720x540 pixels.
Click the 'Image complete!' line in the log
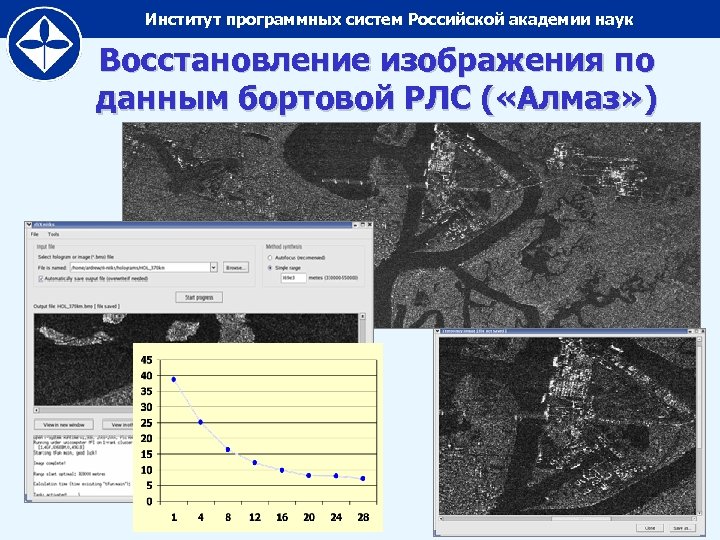click(50, 463)
